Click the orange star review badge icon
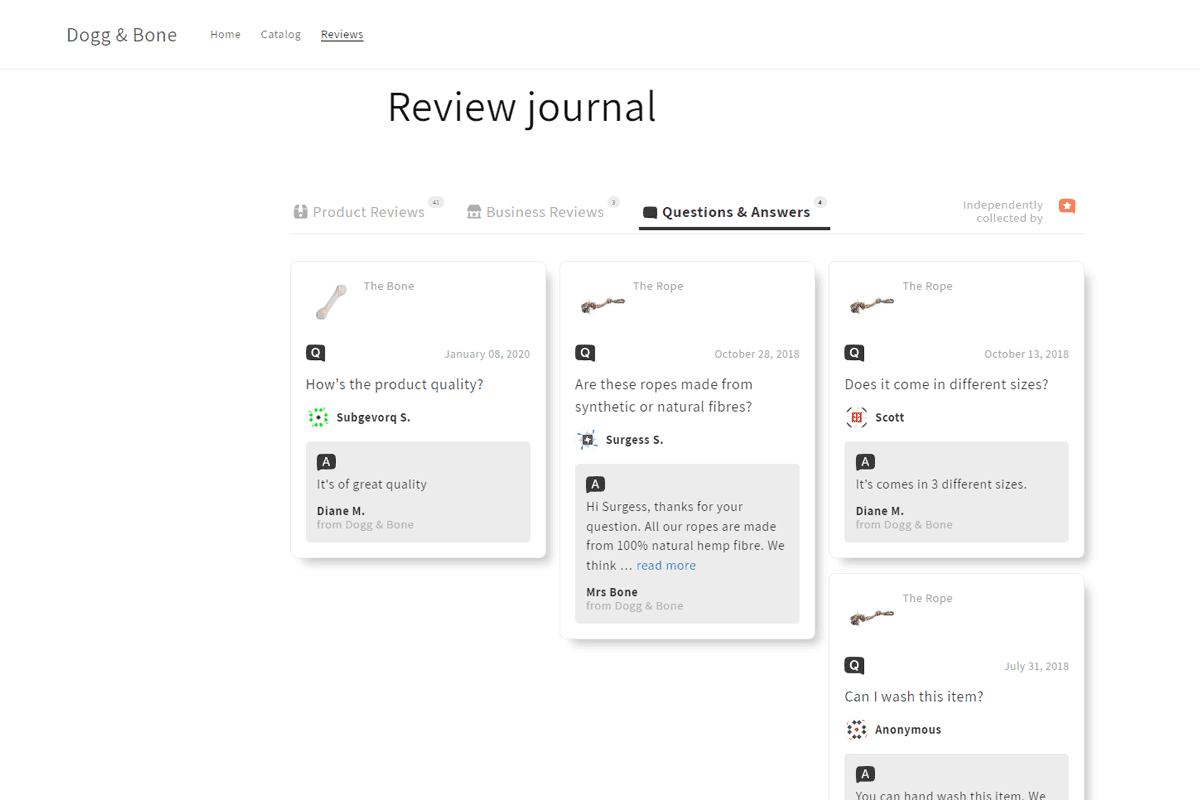 tap(1067, 206)
